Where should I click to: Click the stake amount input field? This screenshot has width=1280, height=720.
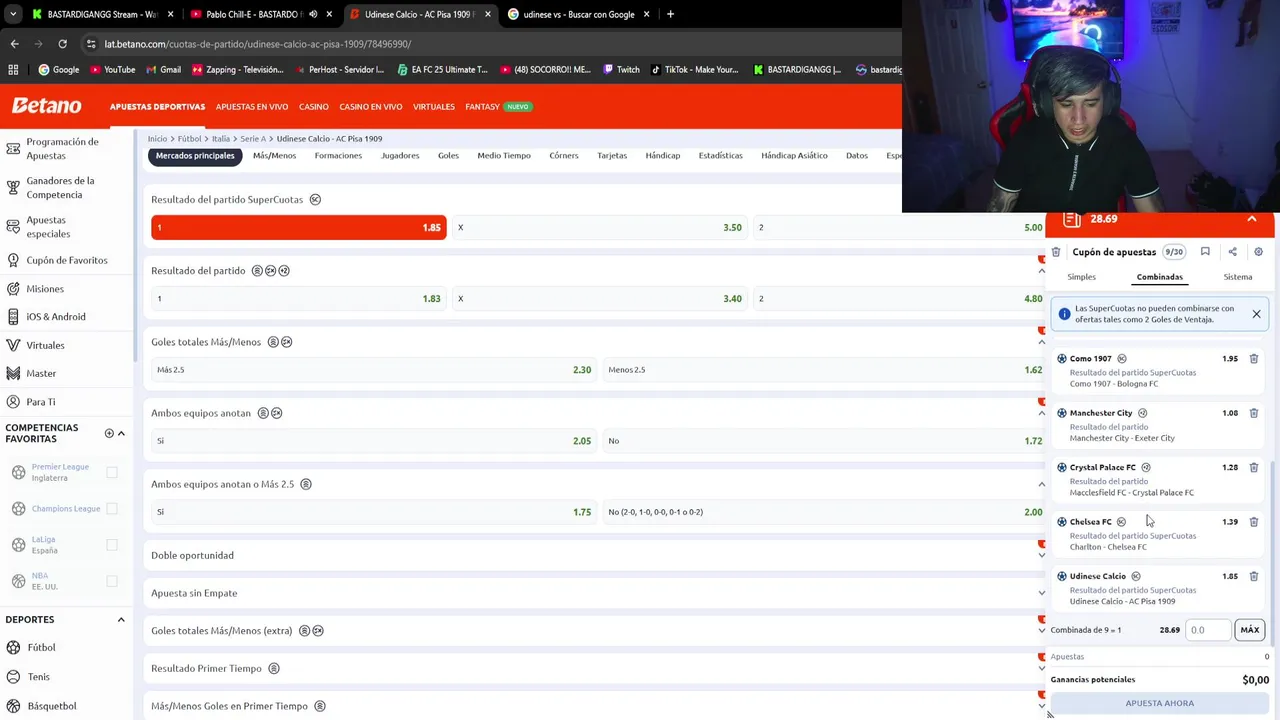point(1209,630)
